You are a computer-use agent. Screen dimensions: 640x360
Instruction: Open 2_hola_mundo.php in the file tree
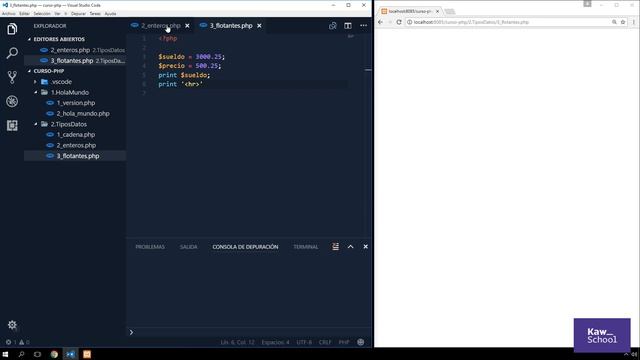(x=83, y=113)
